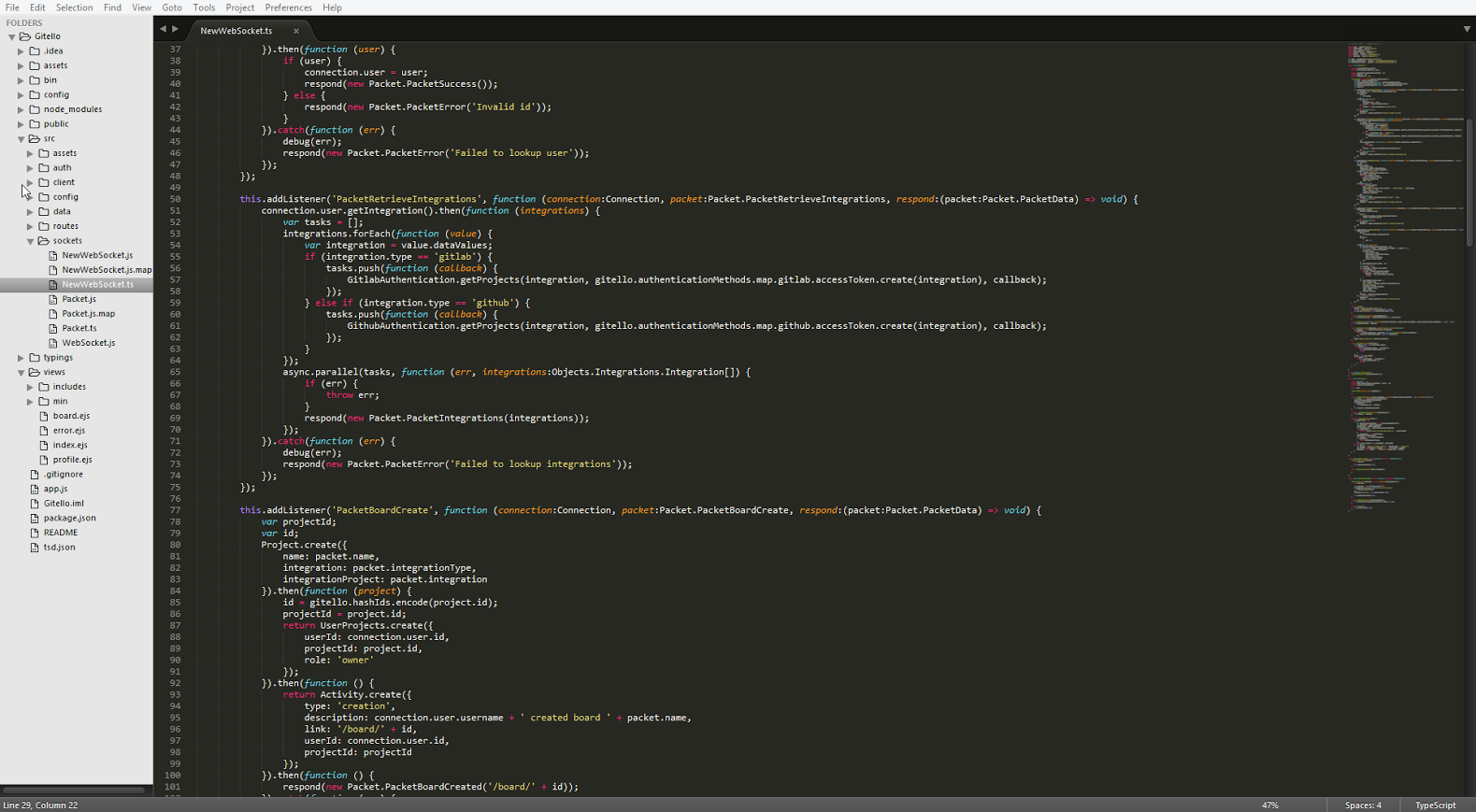Open Packet.ts file
This screenshot has height=812, width=1476.
79,328
